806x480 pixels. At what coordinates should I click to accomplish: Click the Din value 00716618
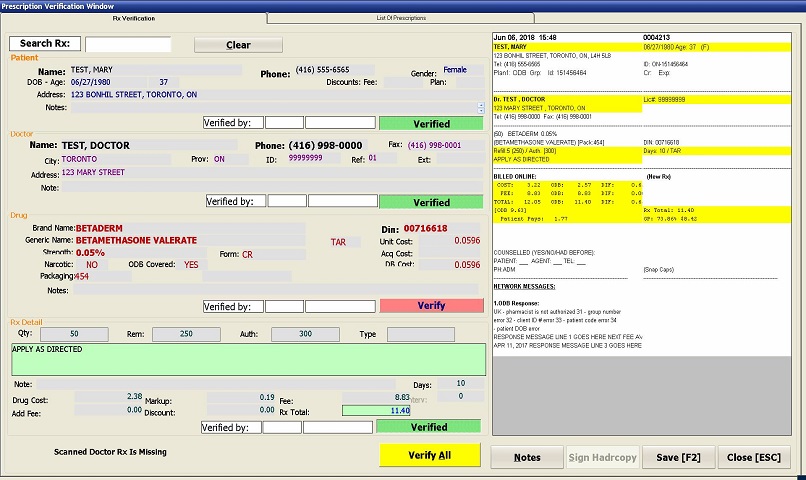click(425, 228)
